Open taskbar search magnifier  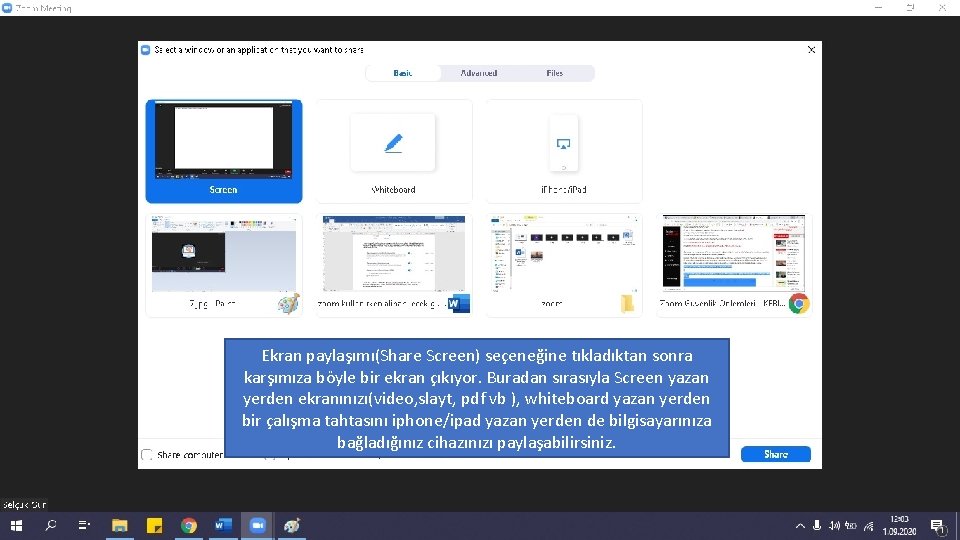pyautogui.click(x=51, y=525)
